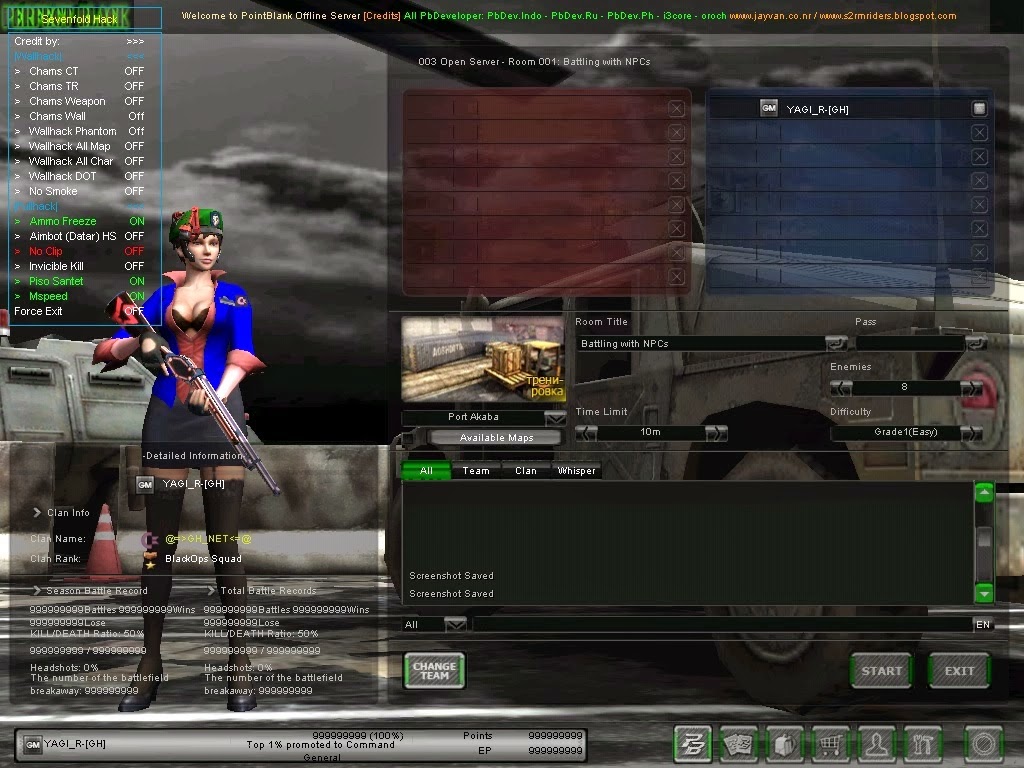Open the character profile icon
This screenshot has width=1024, height=768.
click(x=877, y=744)
